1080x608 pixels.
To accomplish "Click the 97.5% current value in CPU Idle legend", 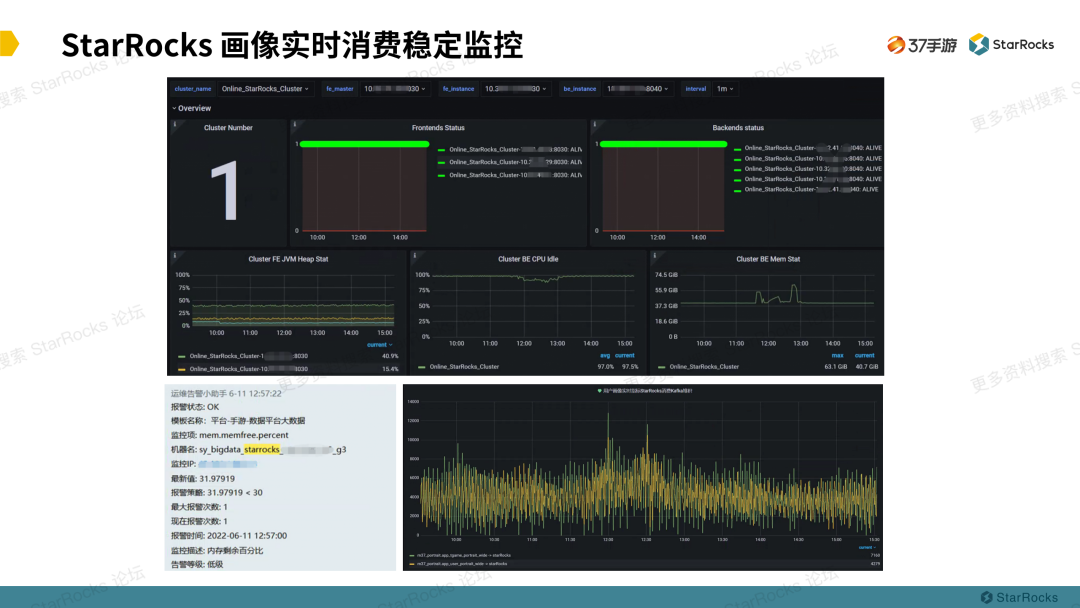I will point(630,367).
